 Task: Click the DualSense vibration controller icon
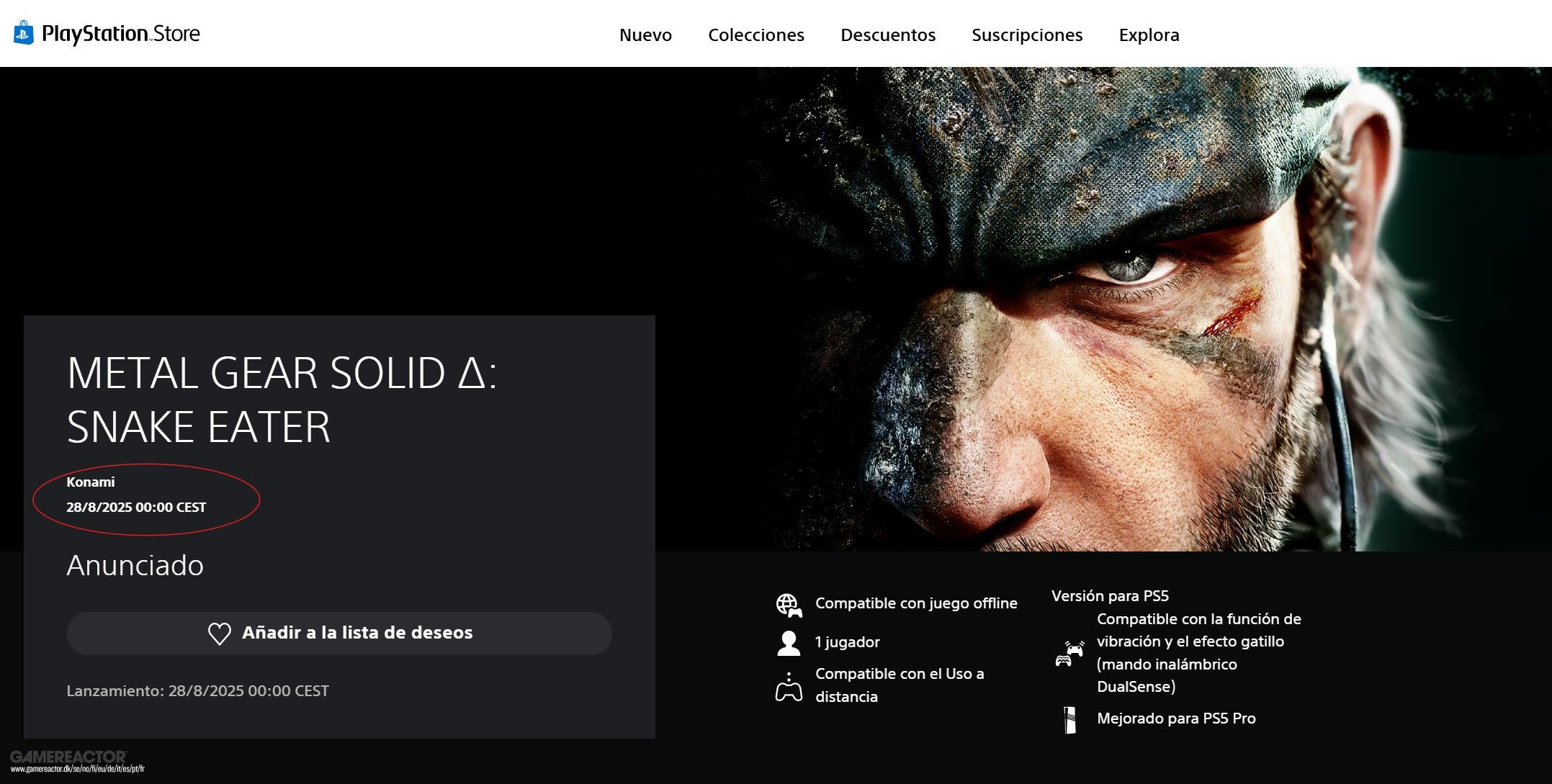point(1069,654)
